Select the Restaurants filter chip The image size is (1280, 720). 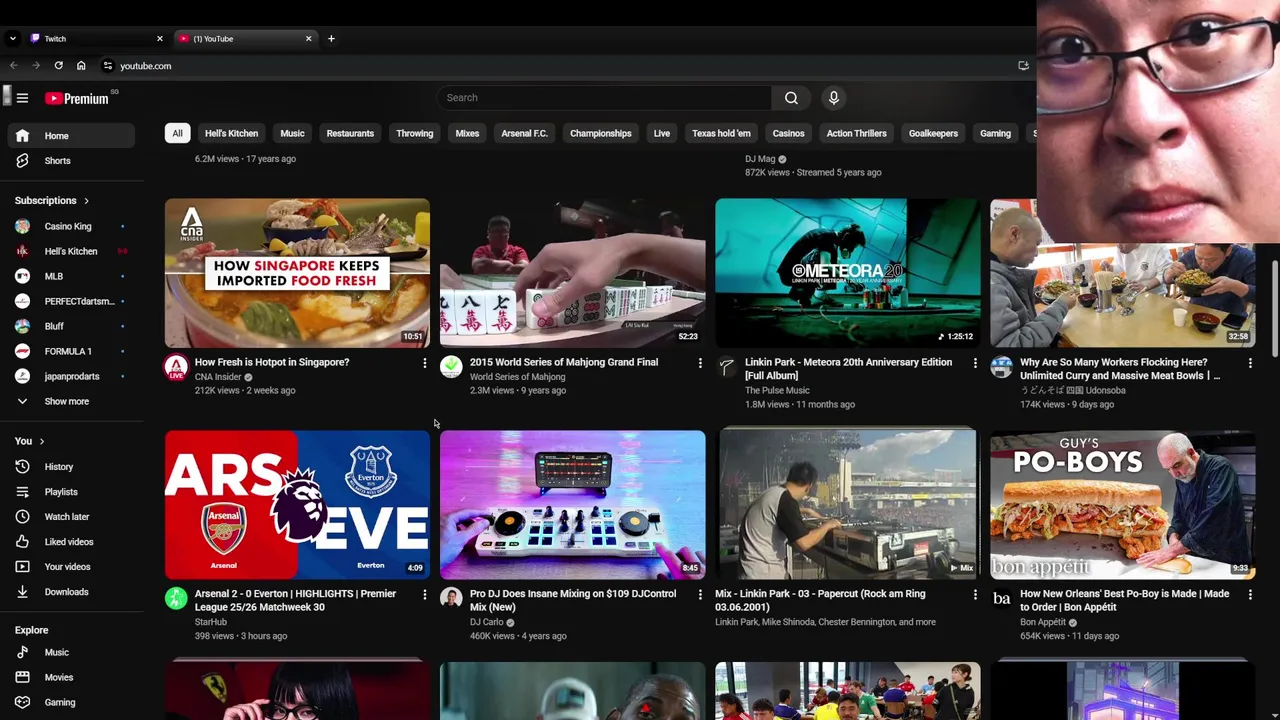(350, 133)
